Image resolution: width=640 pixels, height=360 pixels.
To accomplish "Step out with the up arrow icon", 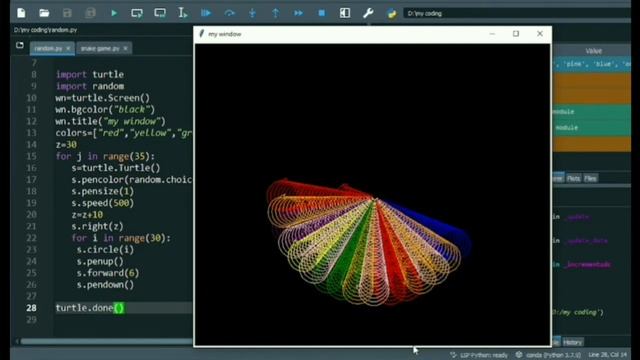I will point(276,13).
